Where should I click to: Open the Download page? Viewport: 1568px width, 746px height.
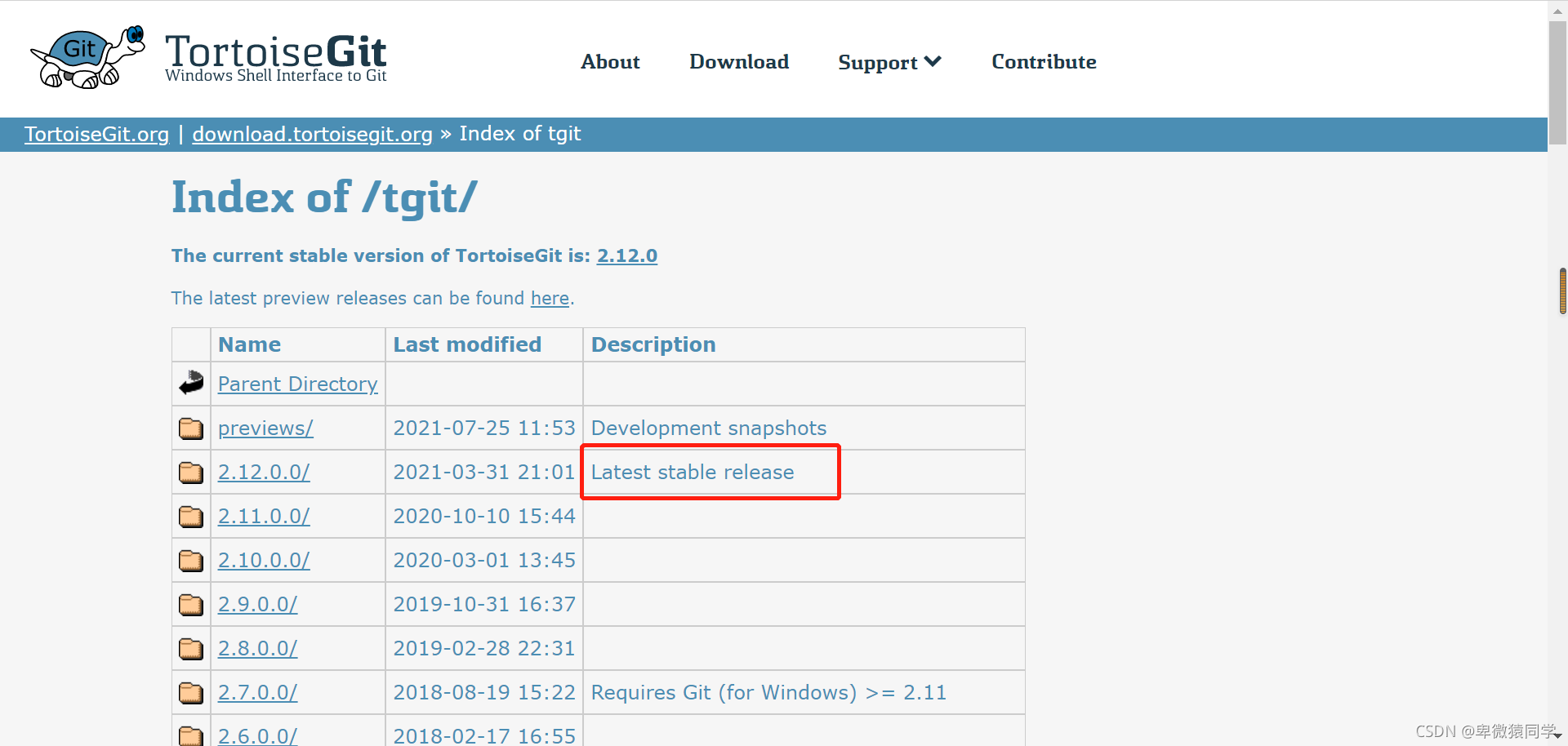(739, 62)
